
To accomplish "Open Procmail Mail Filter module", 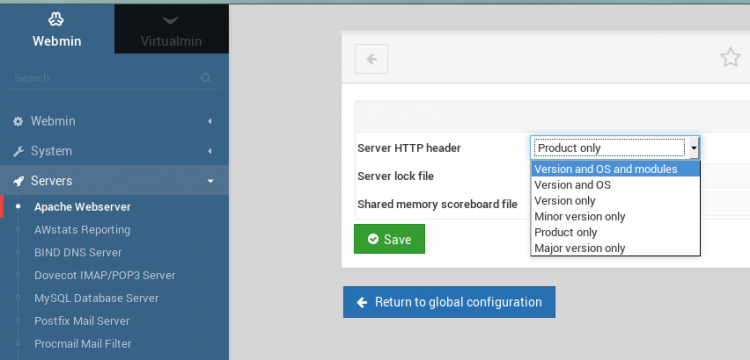I will 83,344.
